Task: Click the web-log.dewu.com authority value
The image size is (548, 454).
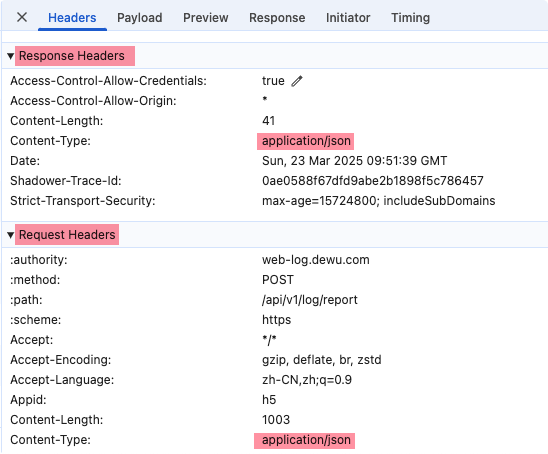Action: (x=316, y=260)
